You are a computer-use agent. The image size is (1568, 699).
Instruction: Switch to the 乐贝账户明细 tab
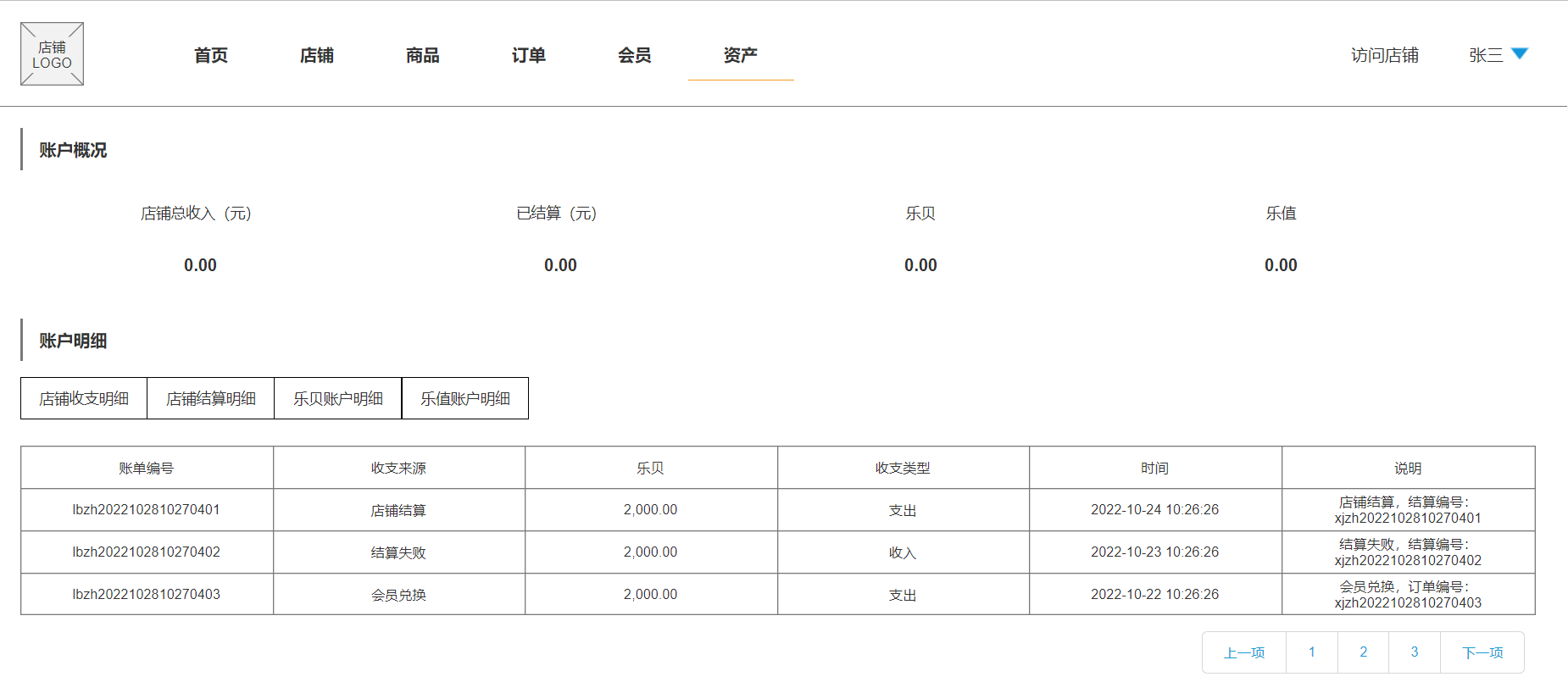(x=338, y=398)
